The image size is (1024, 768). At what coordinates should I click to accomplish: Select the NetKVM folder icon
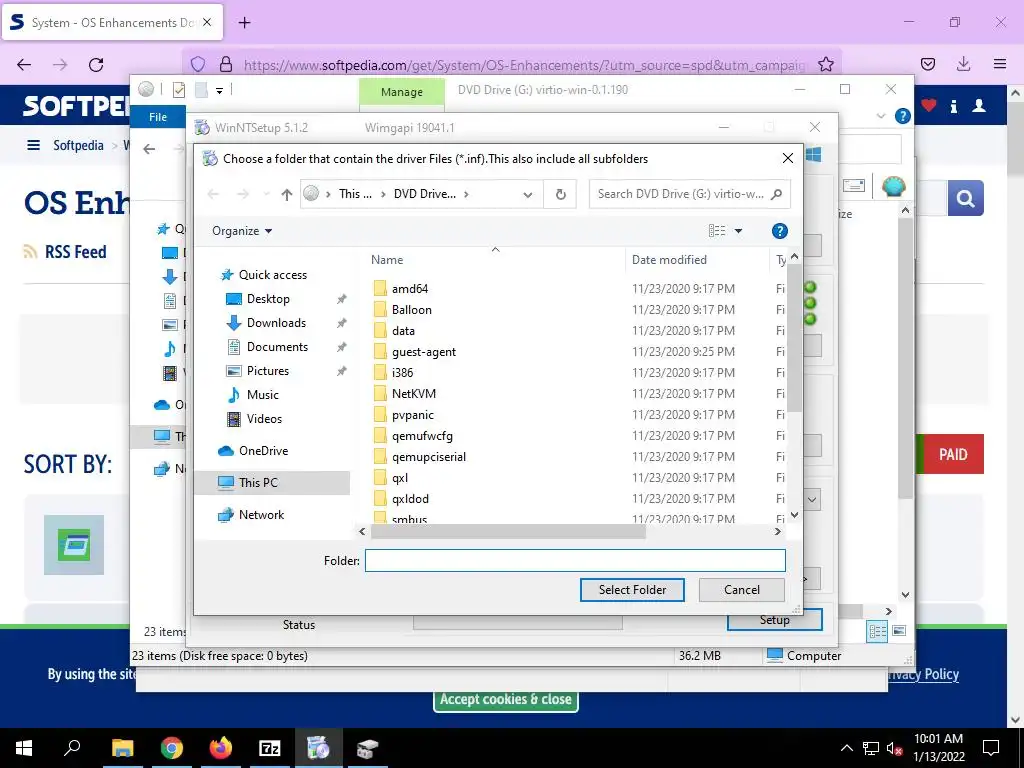(x=380, y=393)
